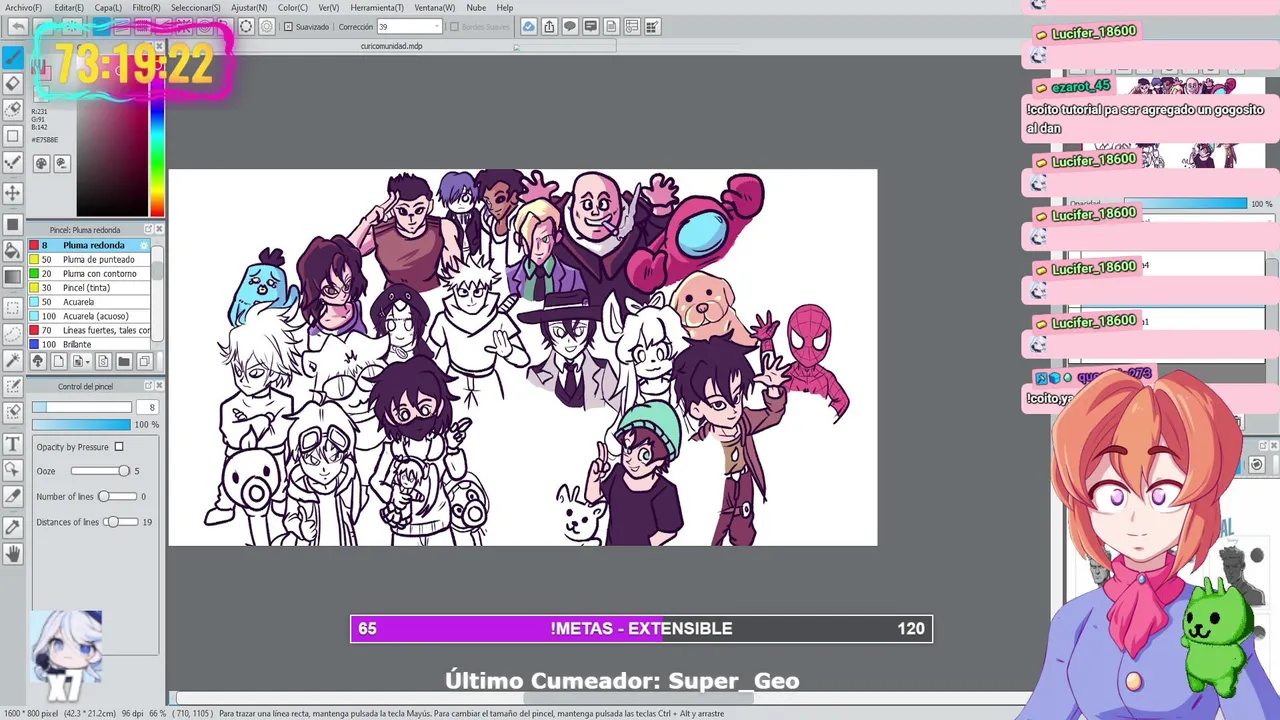1280x720 pixels.
Task: Click the second palette icon beside color palette
Action: coord(61,163)
